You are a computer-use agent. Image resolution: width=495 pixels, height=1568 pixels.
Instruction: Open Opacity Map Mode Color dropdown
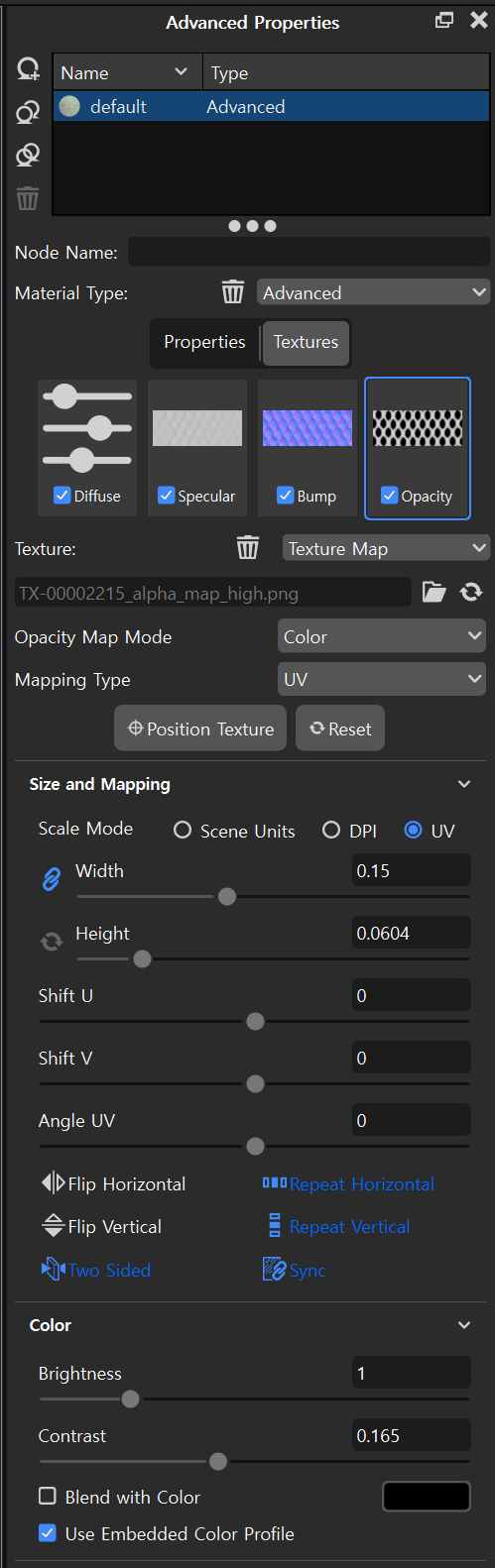382,636
